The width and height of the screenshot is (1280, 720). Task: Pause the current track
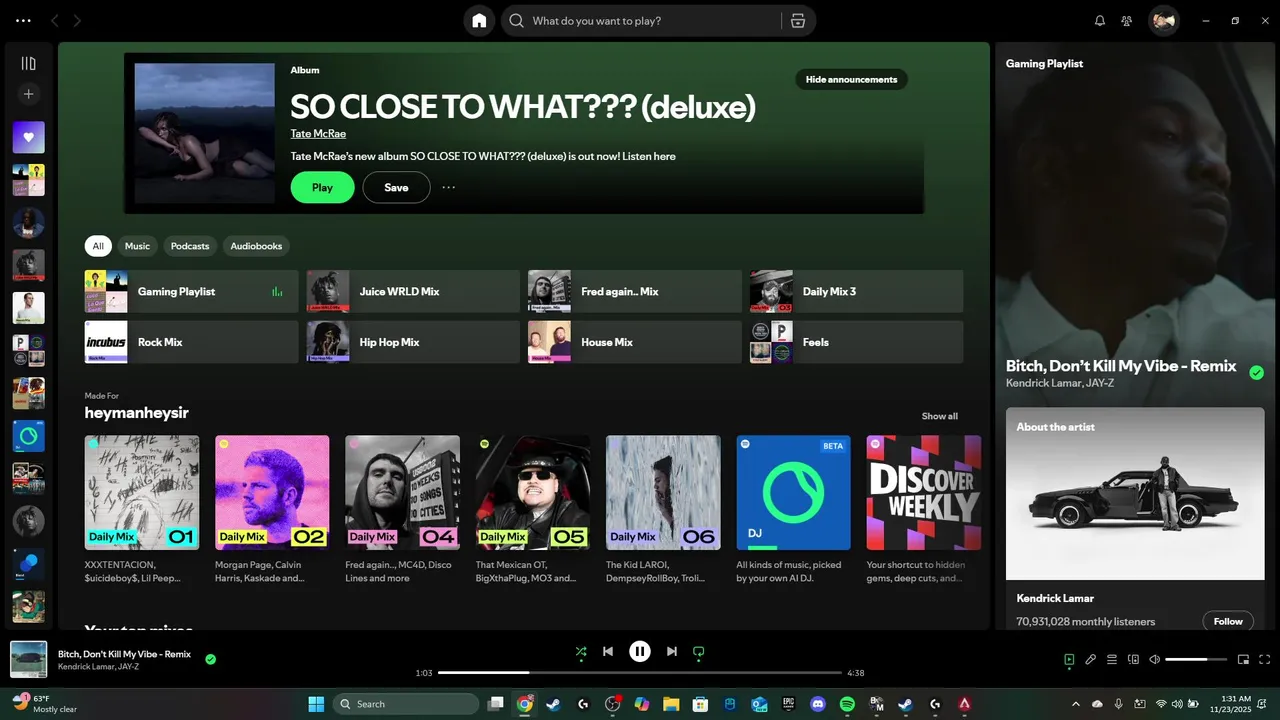pos(640,652)
